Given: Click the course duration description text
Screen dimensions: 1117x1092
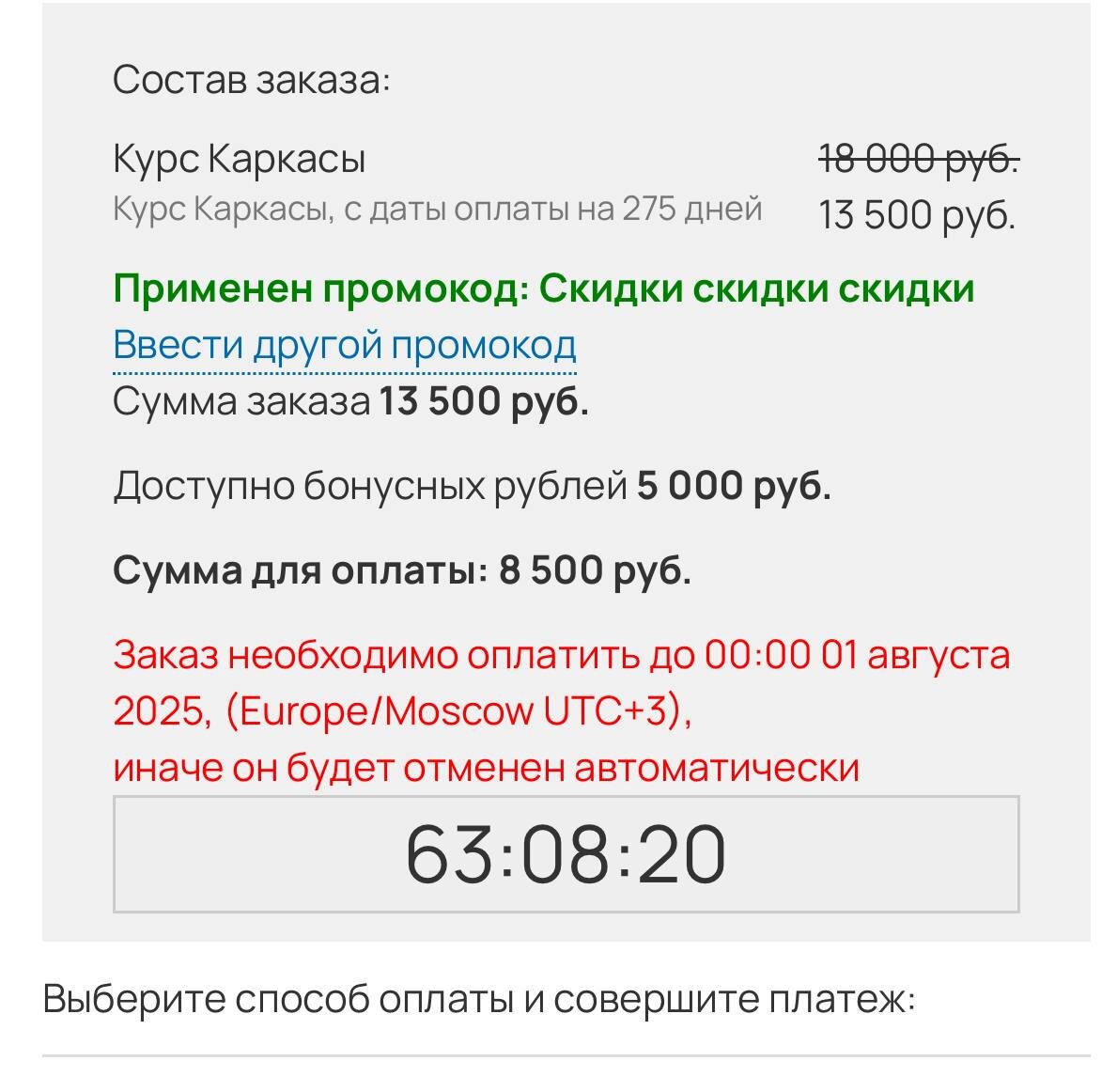Looking at the screenshot, I should [438, 208].
